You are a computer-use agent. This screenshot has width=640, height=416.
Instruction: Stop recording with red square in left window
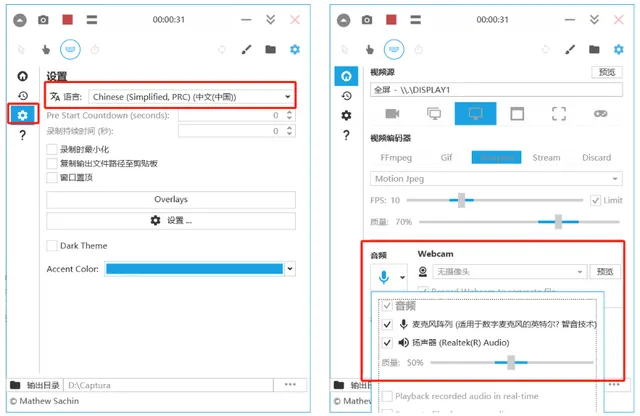coord(67,20)
